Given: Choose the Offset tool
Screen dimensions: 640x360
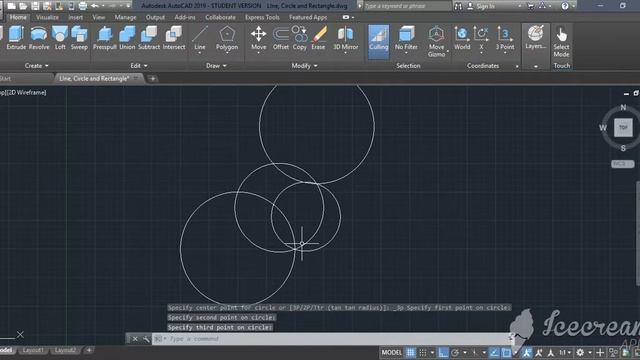Looking at the screenshot, I should tap(281, 38).
